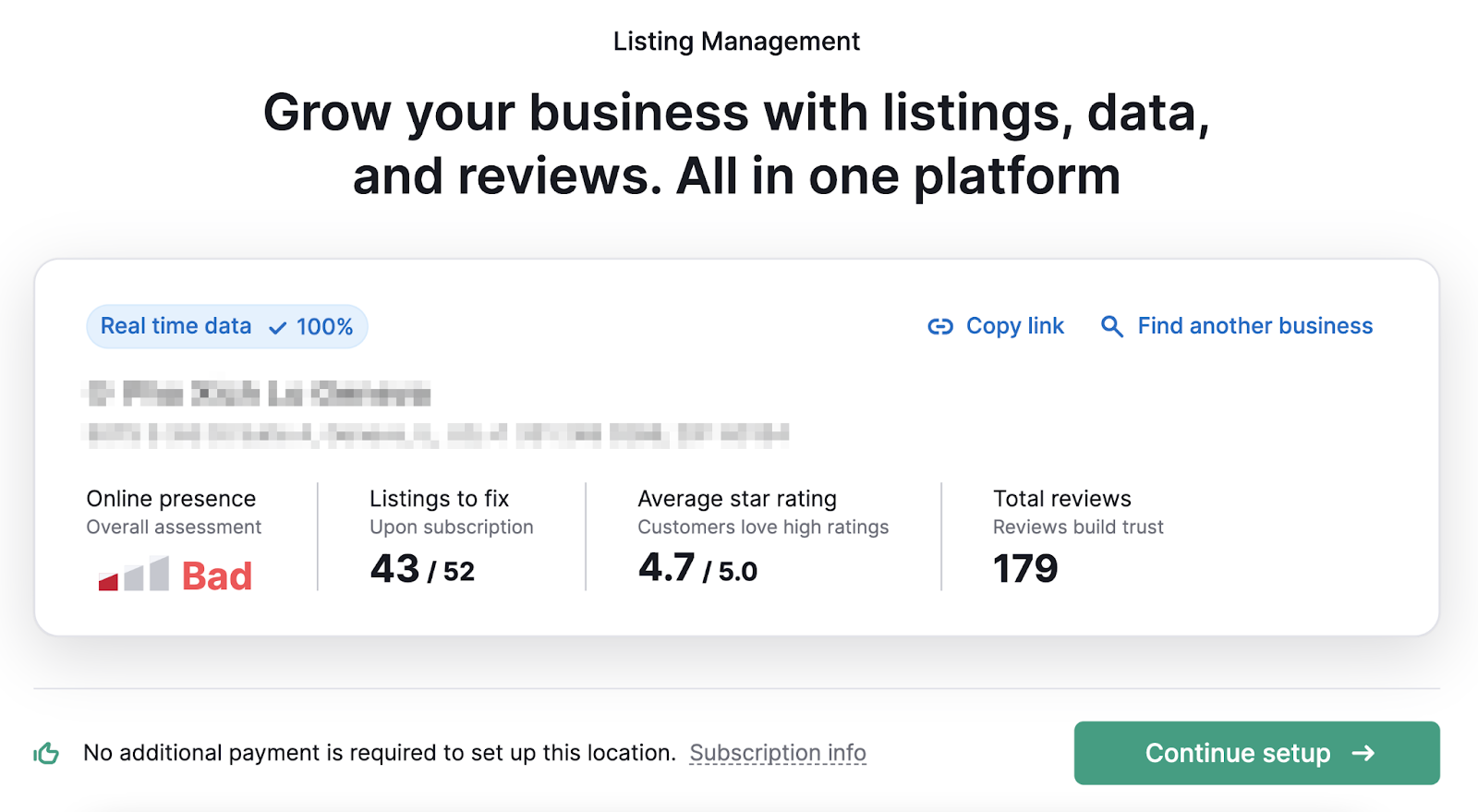Select Find another business link

pos(1237,326)
